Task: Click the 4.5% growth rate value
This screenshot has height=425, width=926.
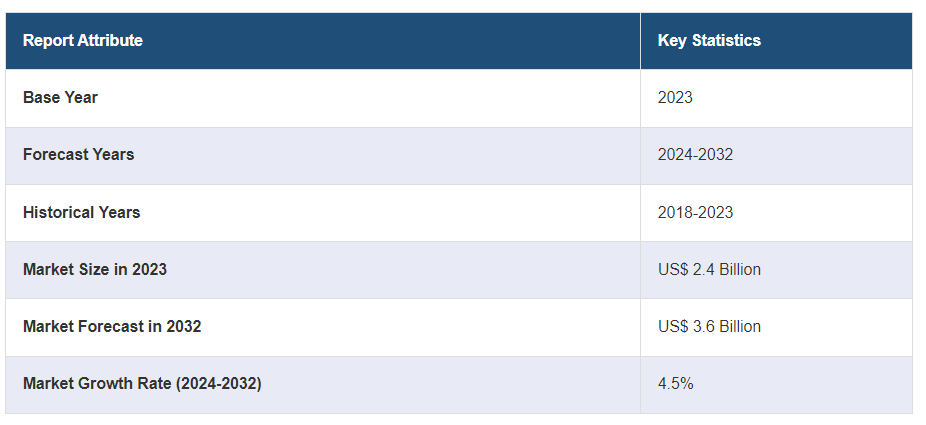Action: [675, 384]
